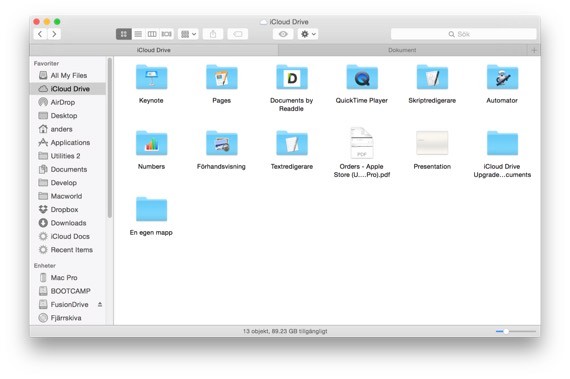The height and width of the screenshot is (379, 570).
Task: Click the icon size slider
Action: [x=516, y=331]
